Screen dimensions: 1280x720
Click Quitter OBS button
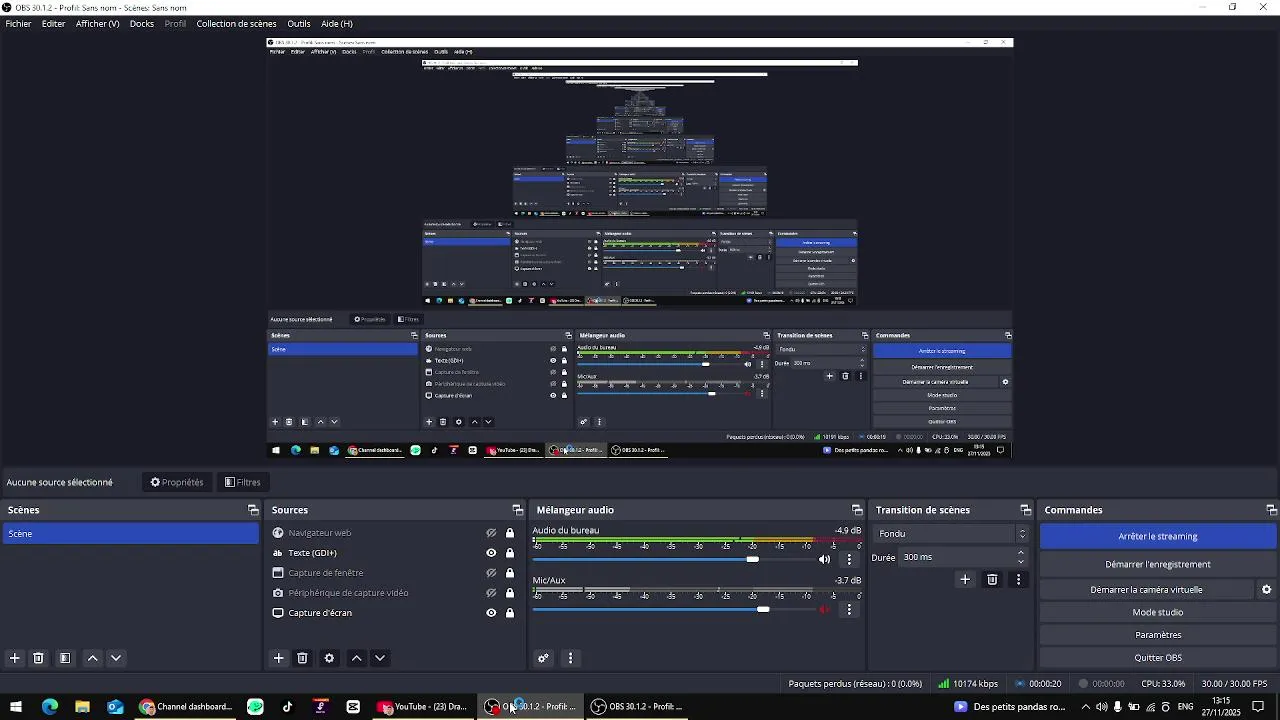[1158, 658]
